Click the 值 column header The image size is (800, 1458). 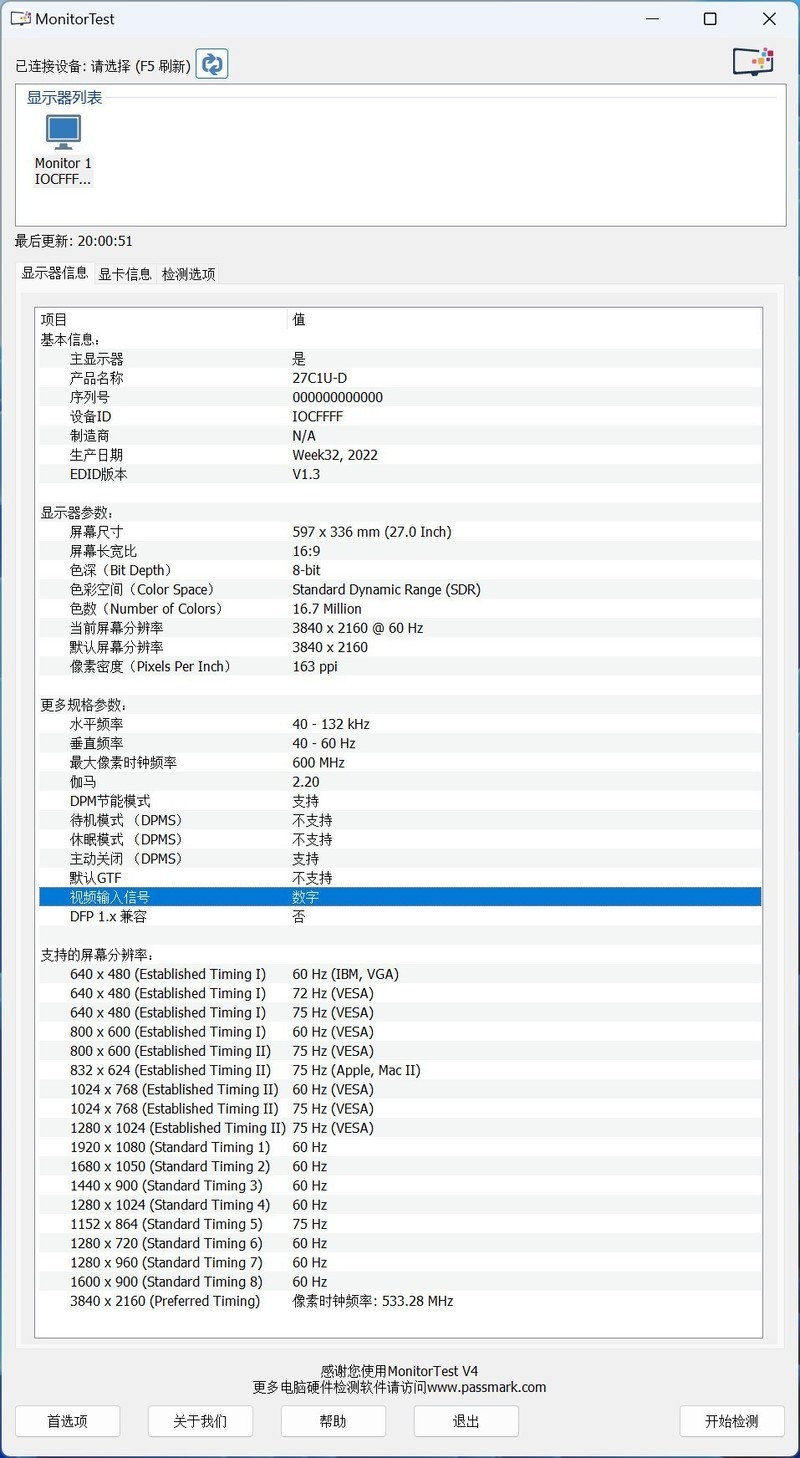298,319
